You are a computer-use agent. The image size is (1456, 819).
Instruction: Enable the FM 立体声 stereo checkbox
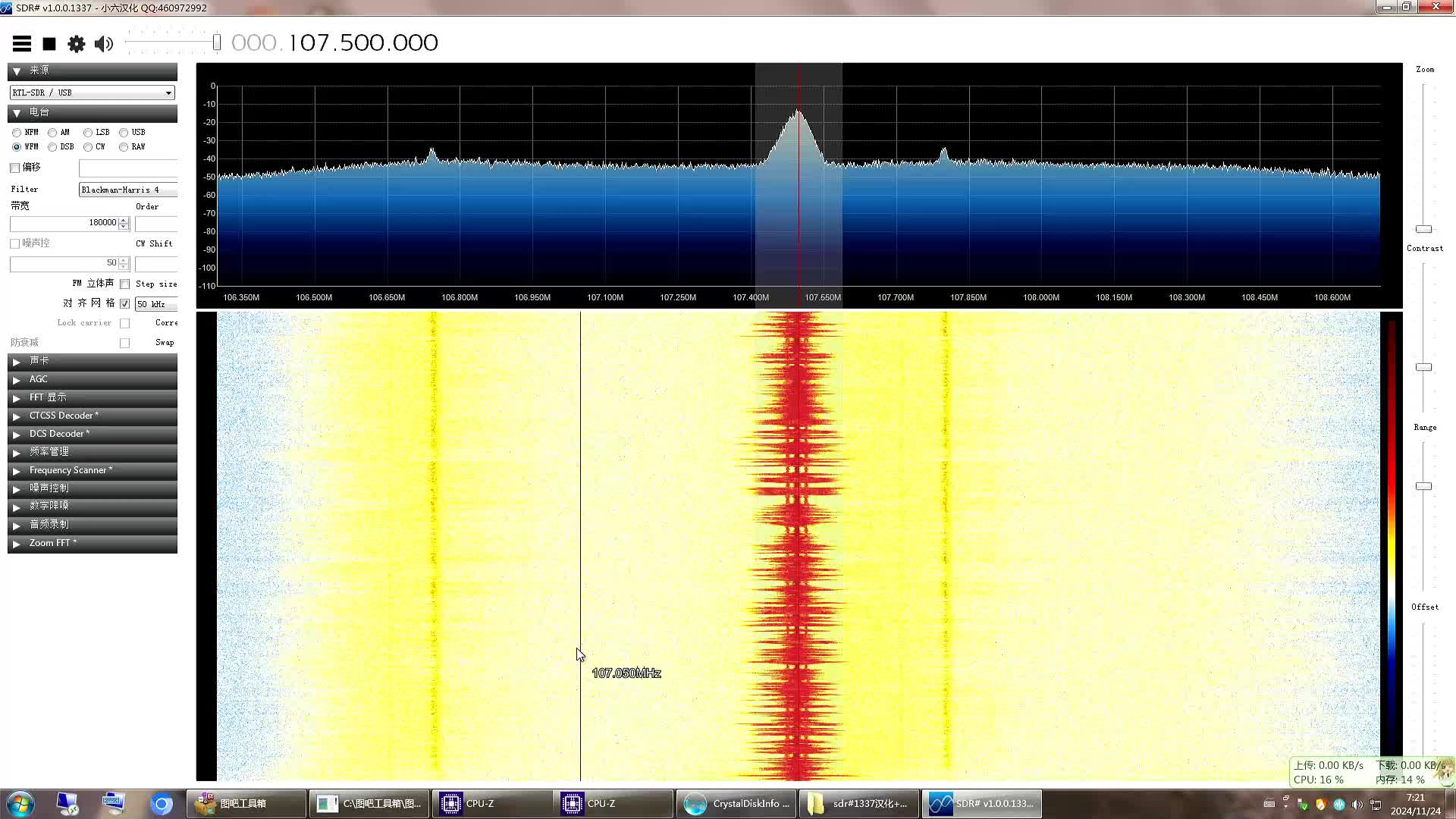125,284
